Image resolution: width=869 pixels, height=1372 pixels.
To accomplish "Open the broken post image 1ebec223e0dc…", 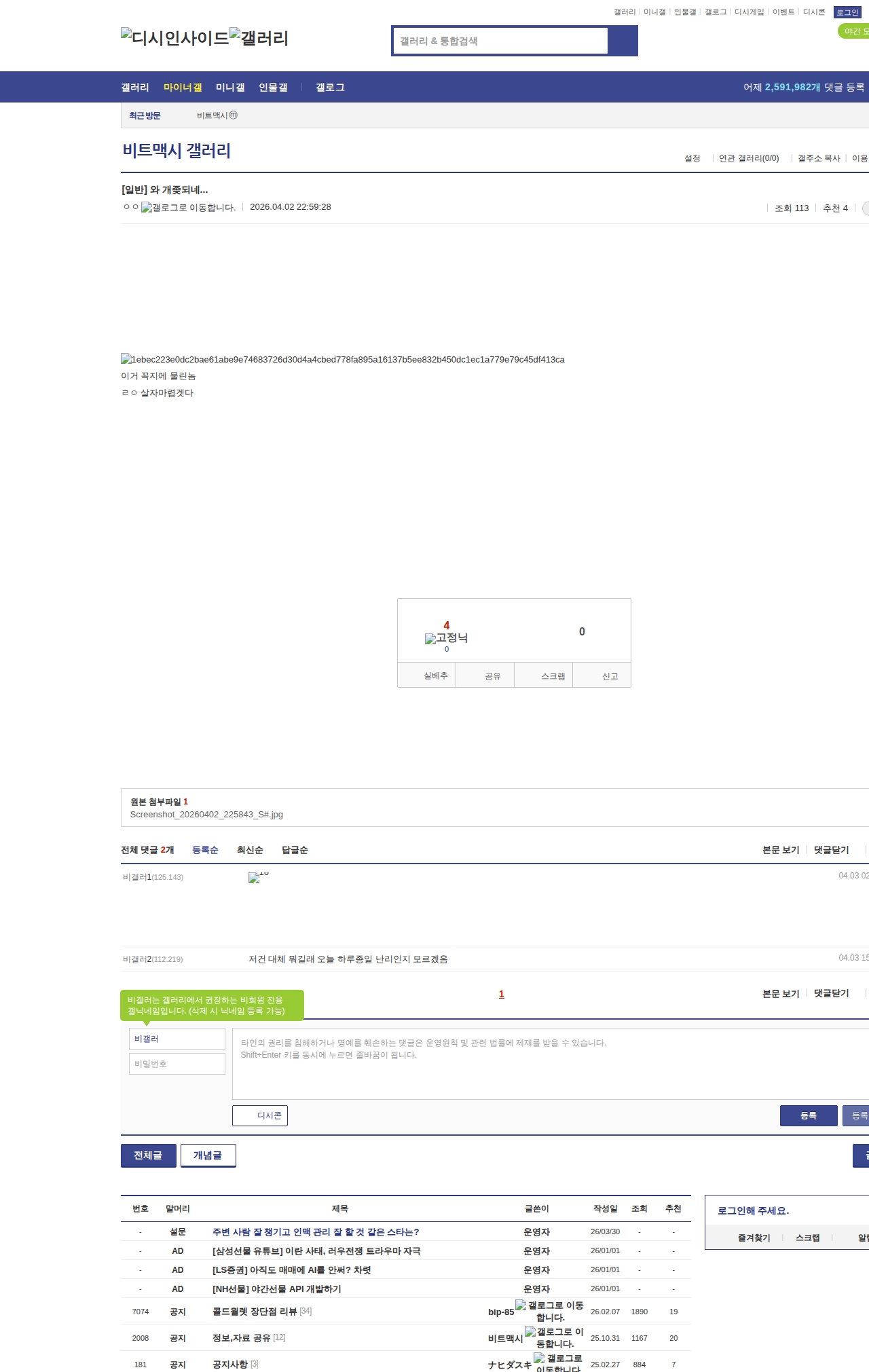I will pos(342,359).
